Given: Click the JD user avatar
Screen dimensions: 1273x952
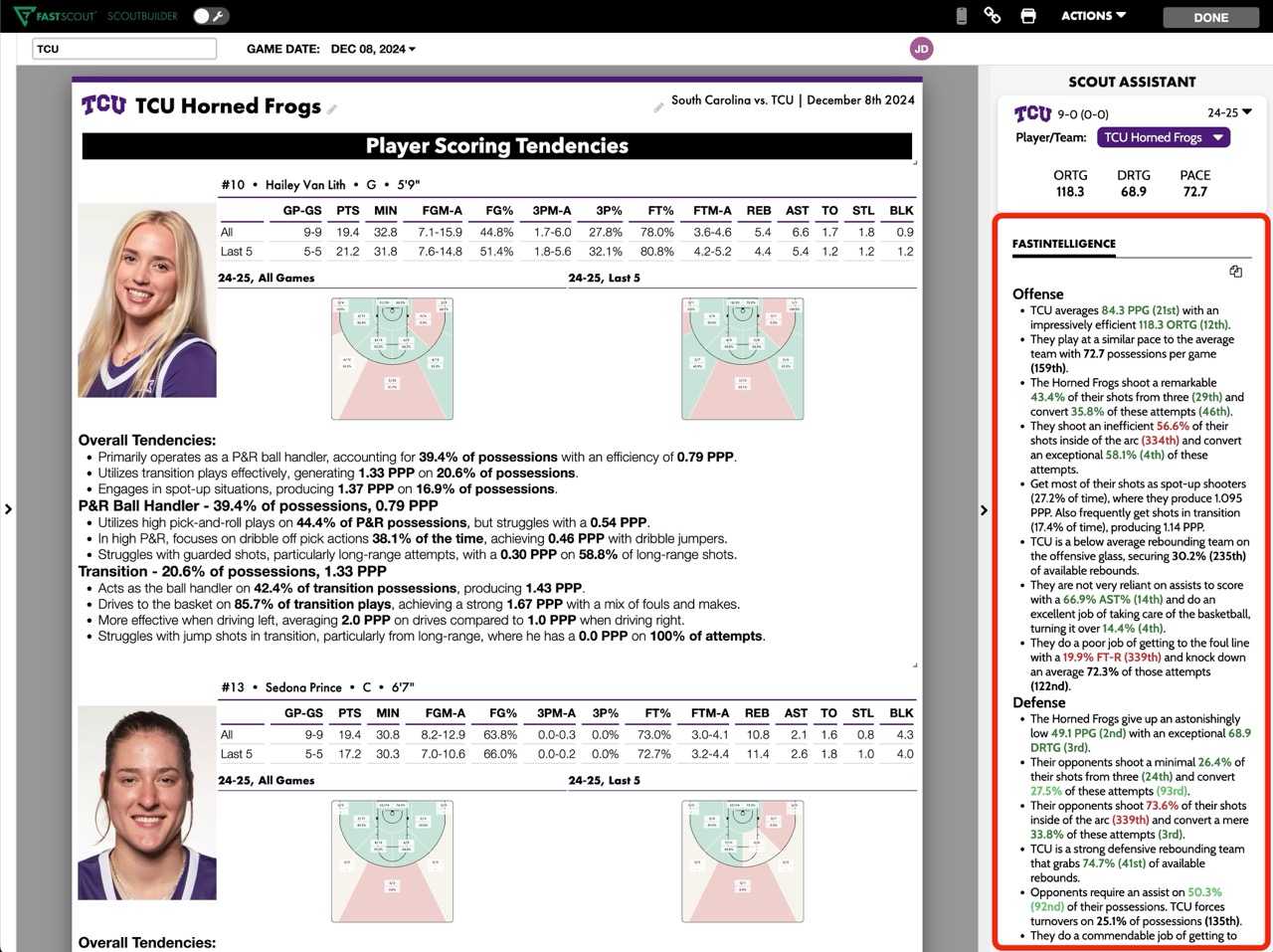Looking at the screenshot, I should click(922, 49).
